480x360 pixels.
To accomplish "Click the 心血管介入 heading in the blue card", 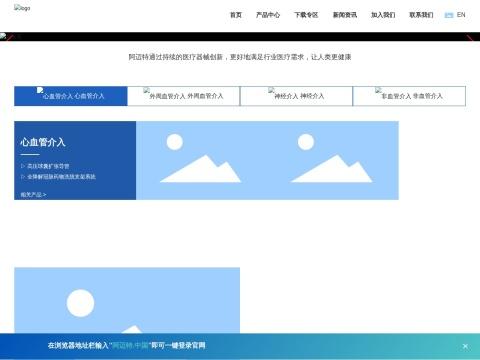I will 43,142.
